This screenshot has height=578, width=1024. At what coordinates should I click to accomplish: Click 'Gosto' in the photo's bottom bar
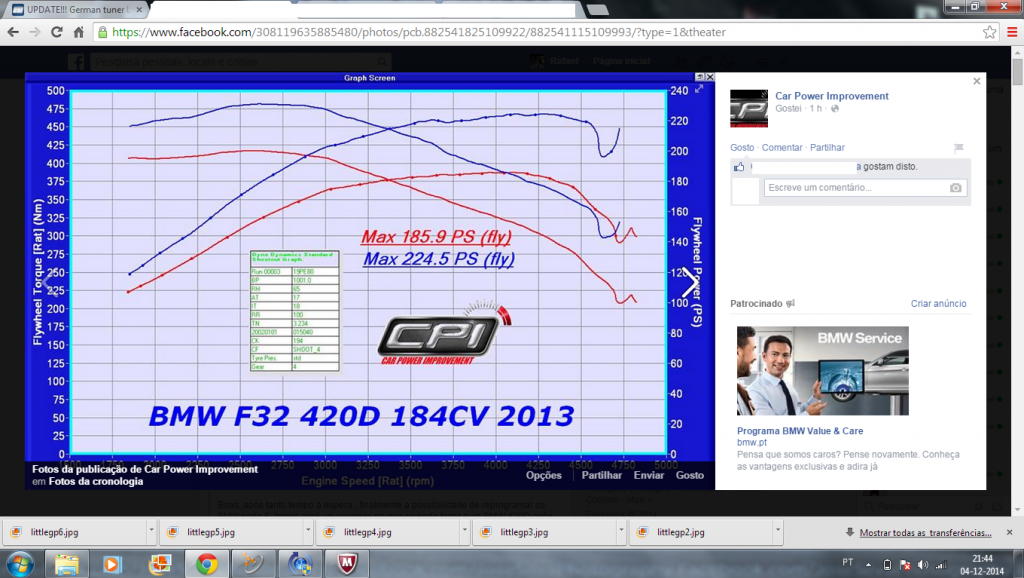click(x=690, y=475)
